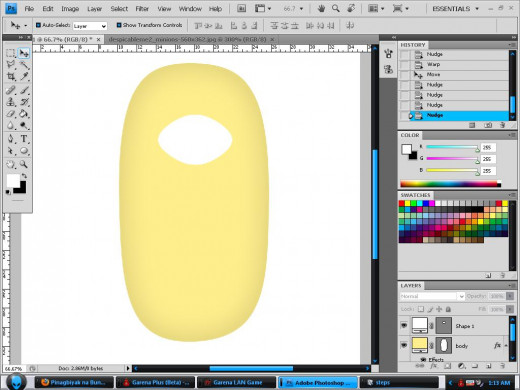Click the color spectrum ramp in Color panel

click(450, 184)
